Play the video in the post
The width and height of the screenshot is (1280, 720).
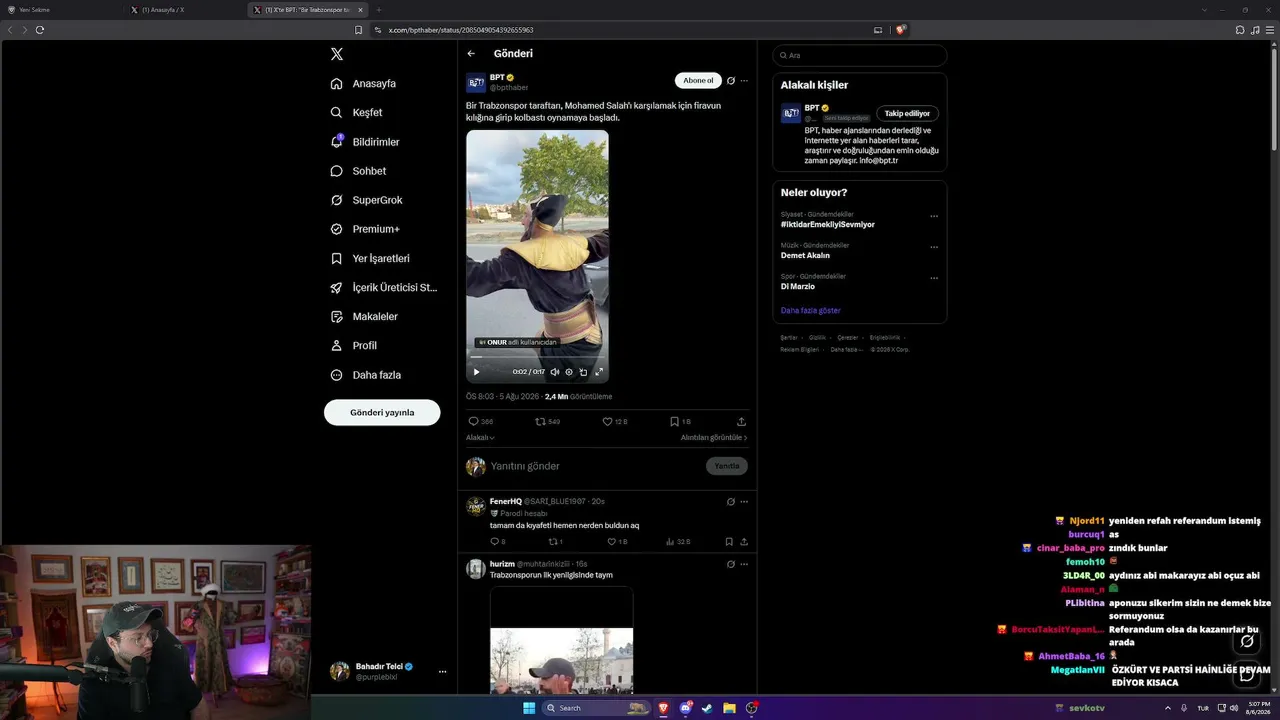point(476,372)
